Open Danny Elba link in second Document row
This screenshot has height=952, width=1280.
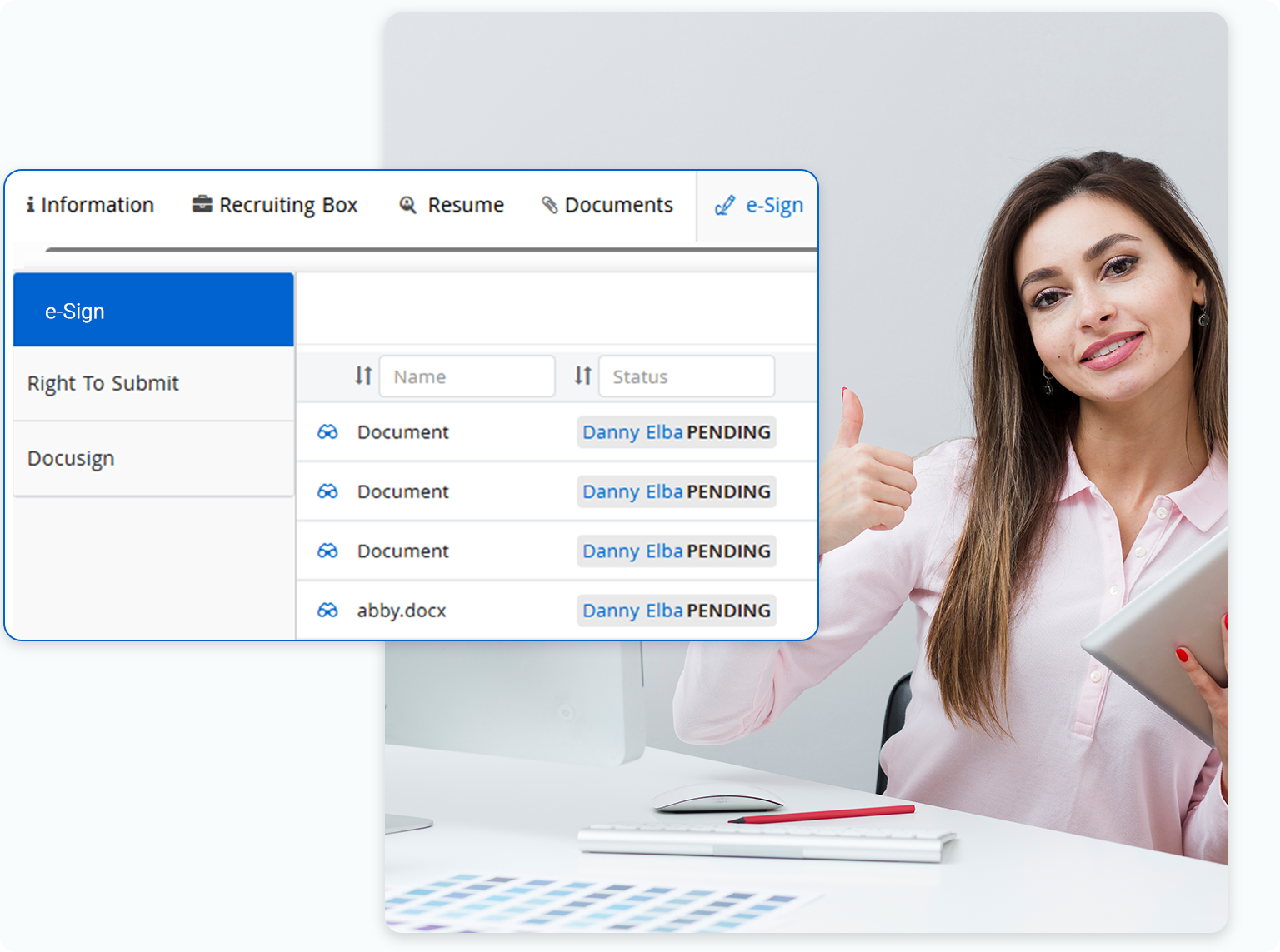click(x=632, y=491)
